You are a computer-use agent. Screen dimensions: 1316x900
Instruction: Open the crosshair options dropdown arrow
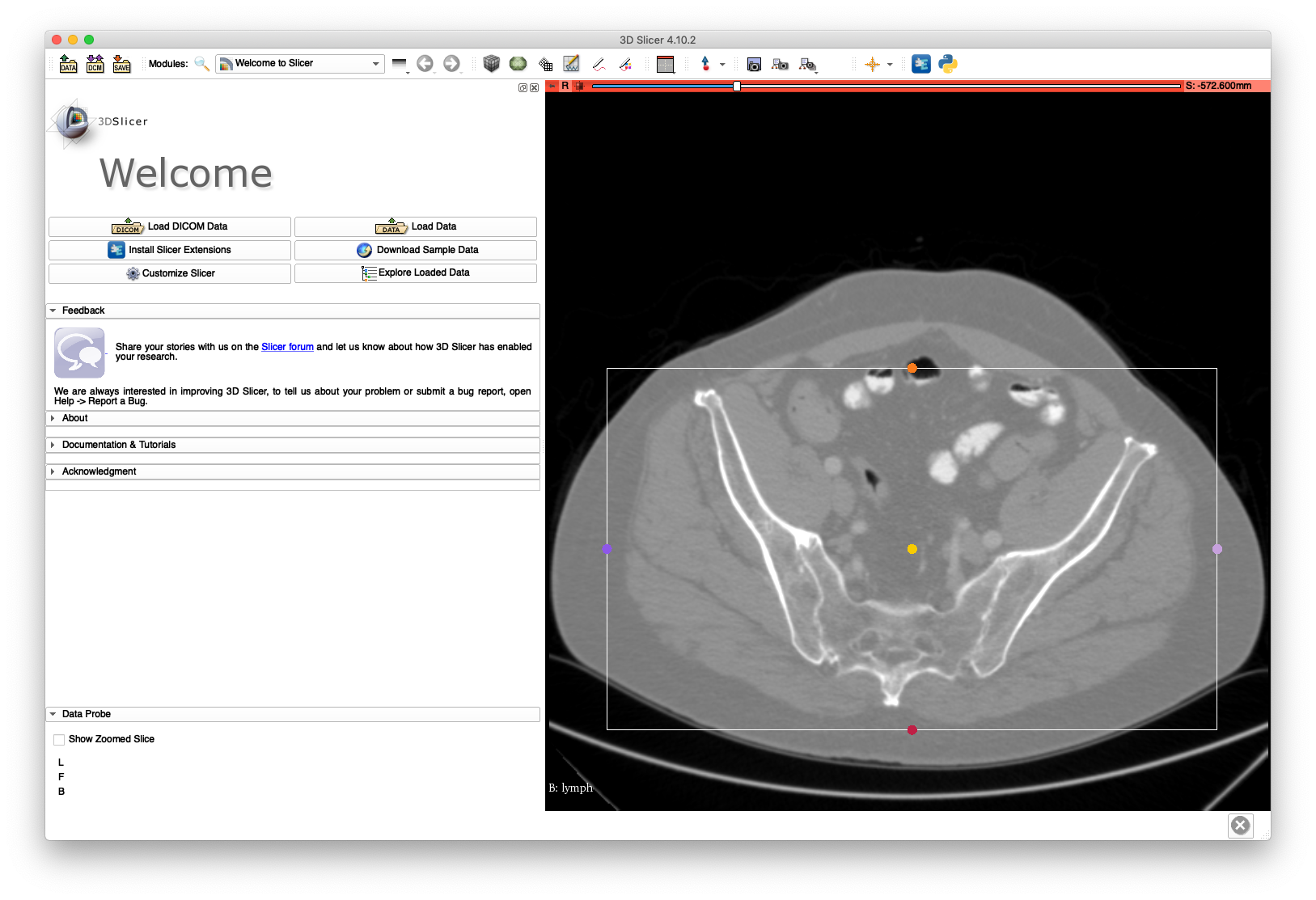[890, 65]
